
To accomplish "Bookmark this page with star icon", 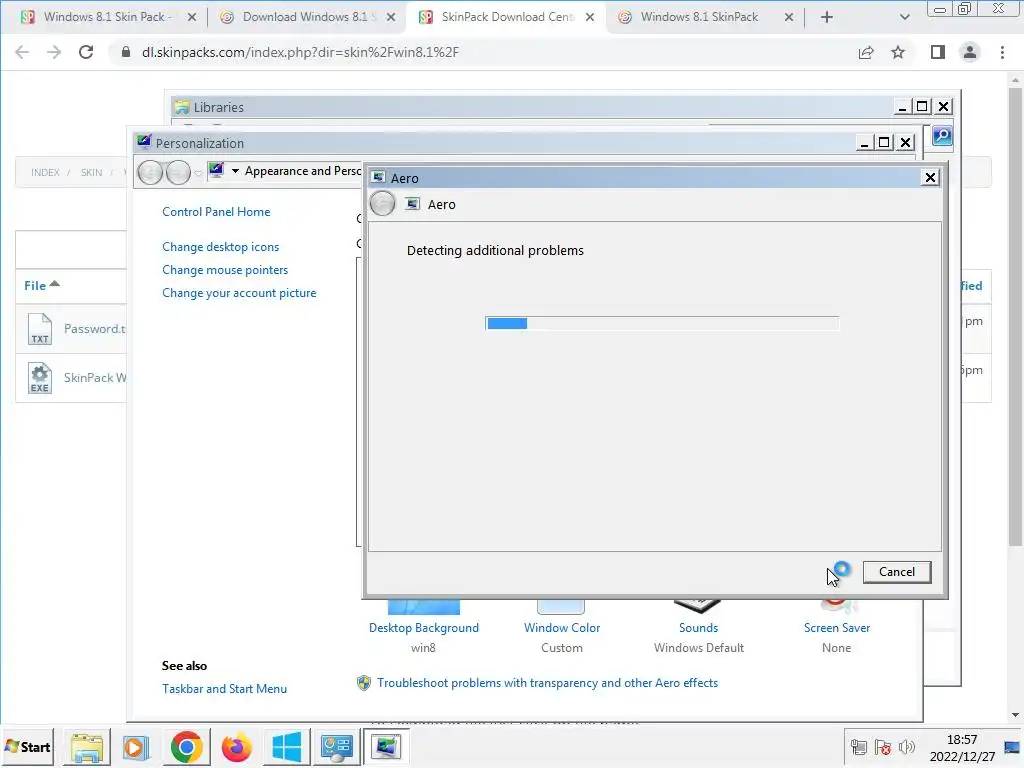I will pos(898,52).
